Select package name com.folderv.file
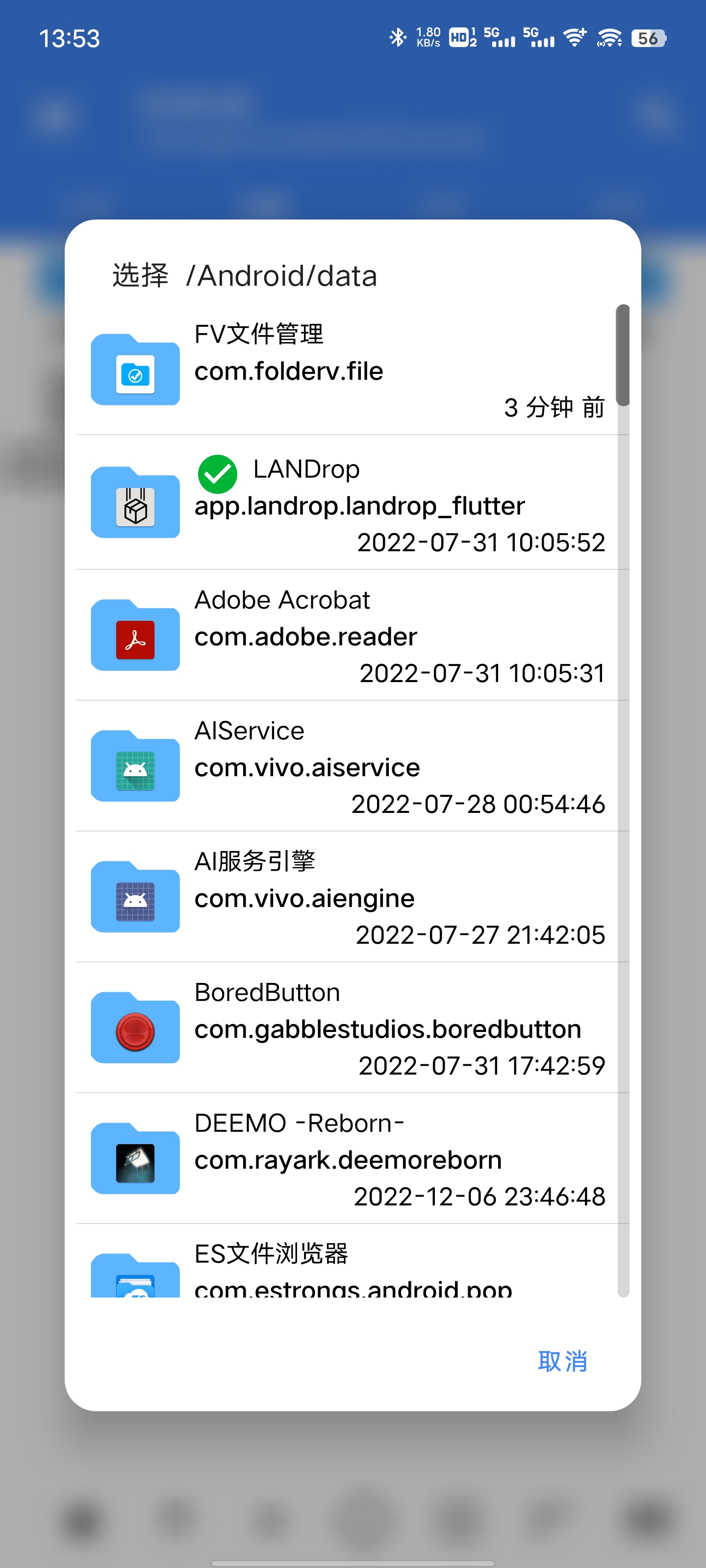Screen dimensions: 706x1568 point(289,371)
